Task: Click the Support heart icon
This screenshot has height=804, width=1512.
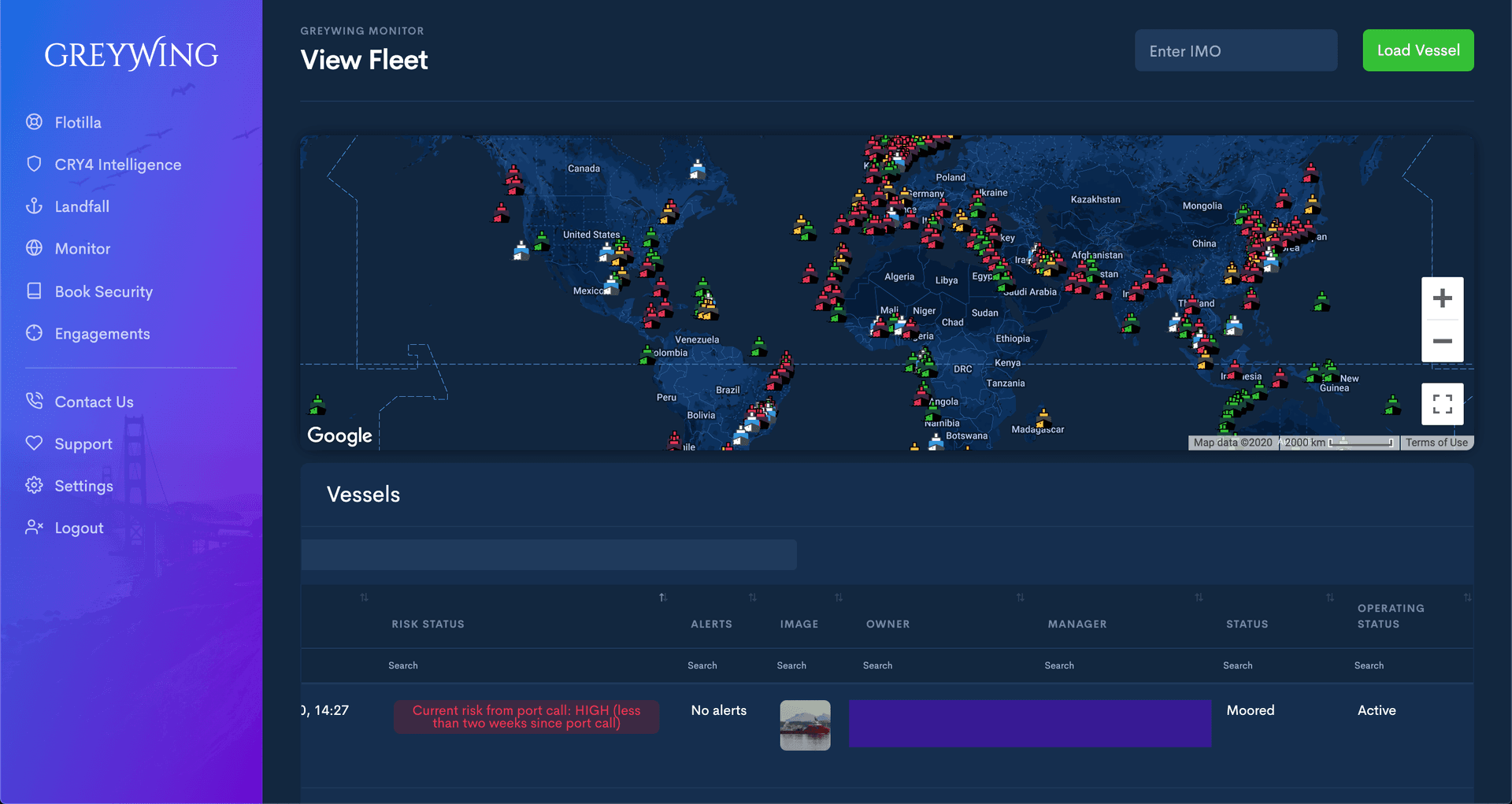Action: coord(34,443)
